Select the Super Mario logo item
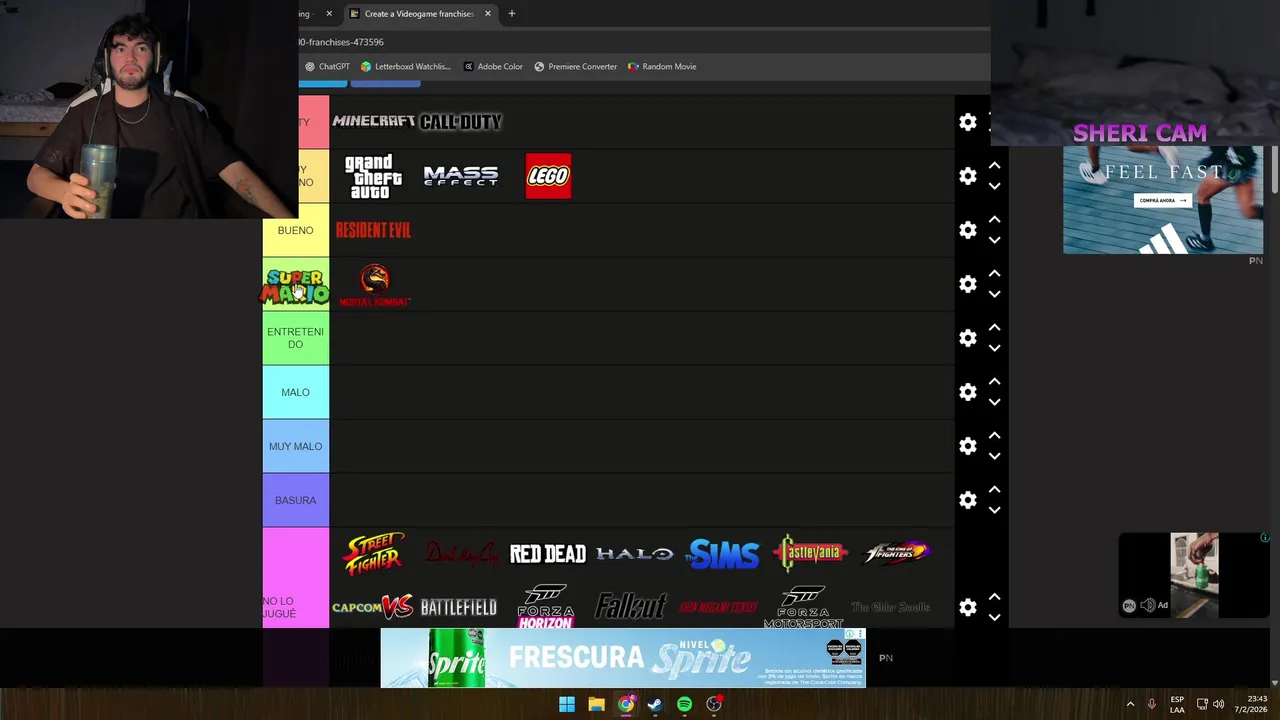Screen dimensions: 1280x720 pyautogui.click(x=295, y=285)
